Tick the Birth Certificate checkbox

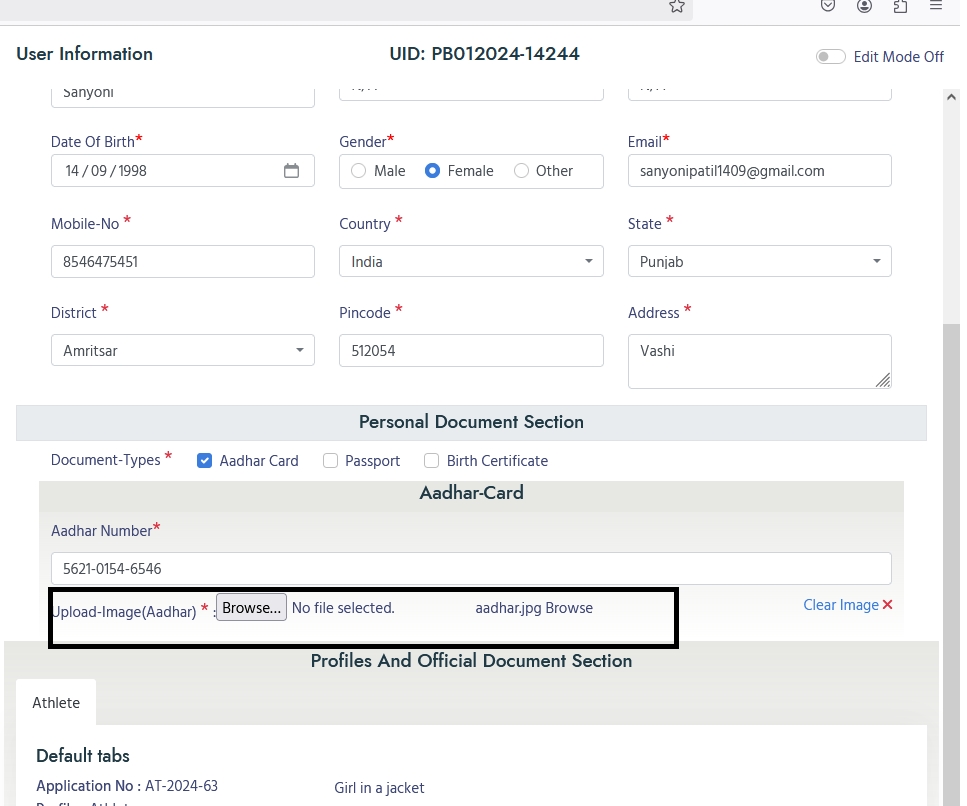pos(432,461)
